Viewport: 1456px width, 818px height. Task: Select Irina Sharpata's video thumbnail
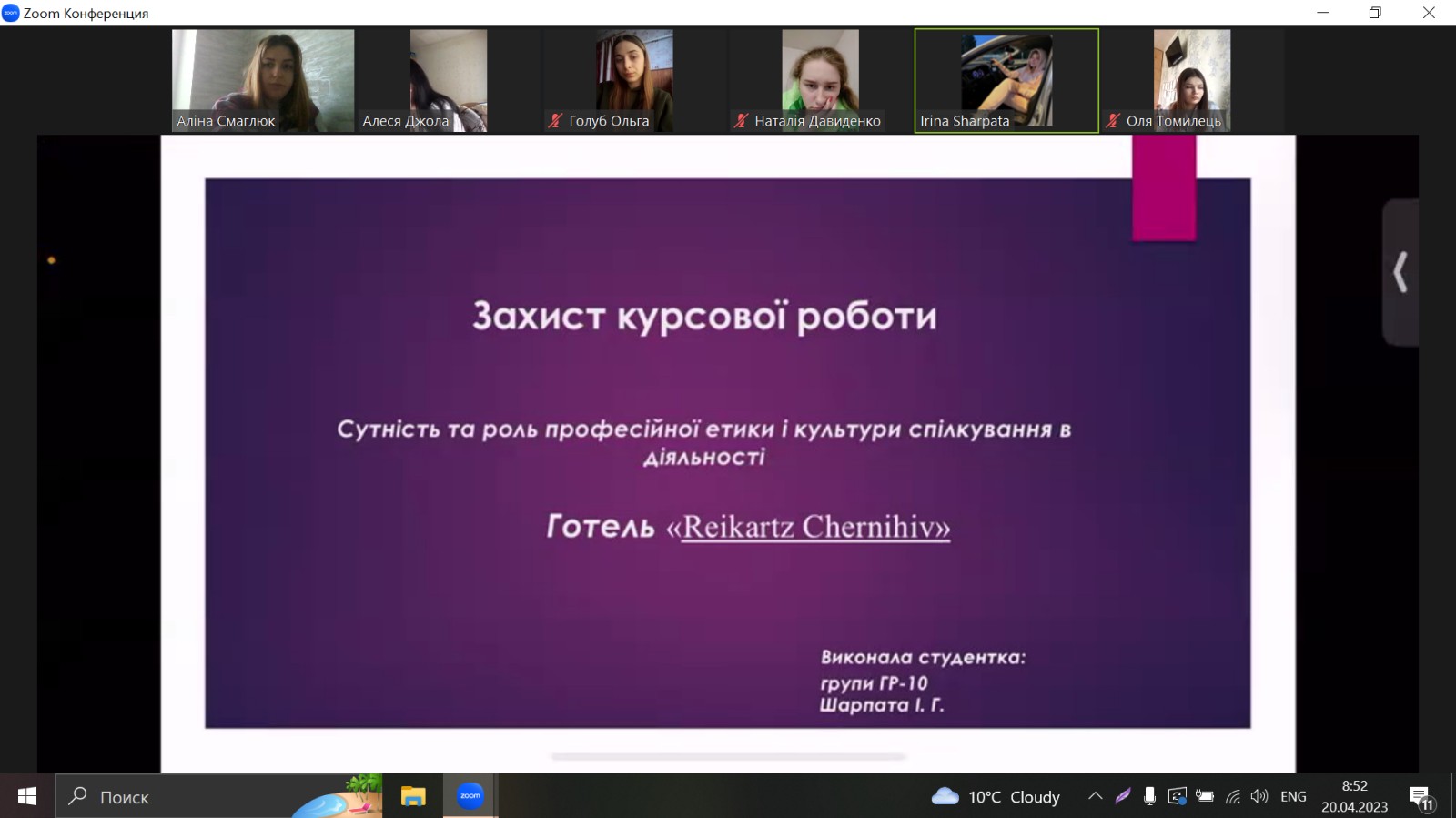(1006, 80)
